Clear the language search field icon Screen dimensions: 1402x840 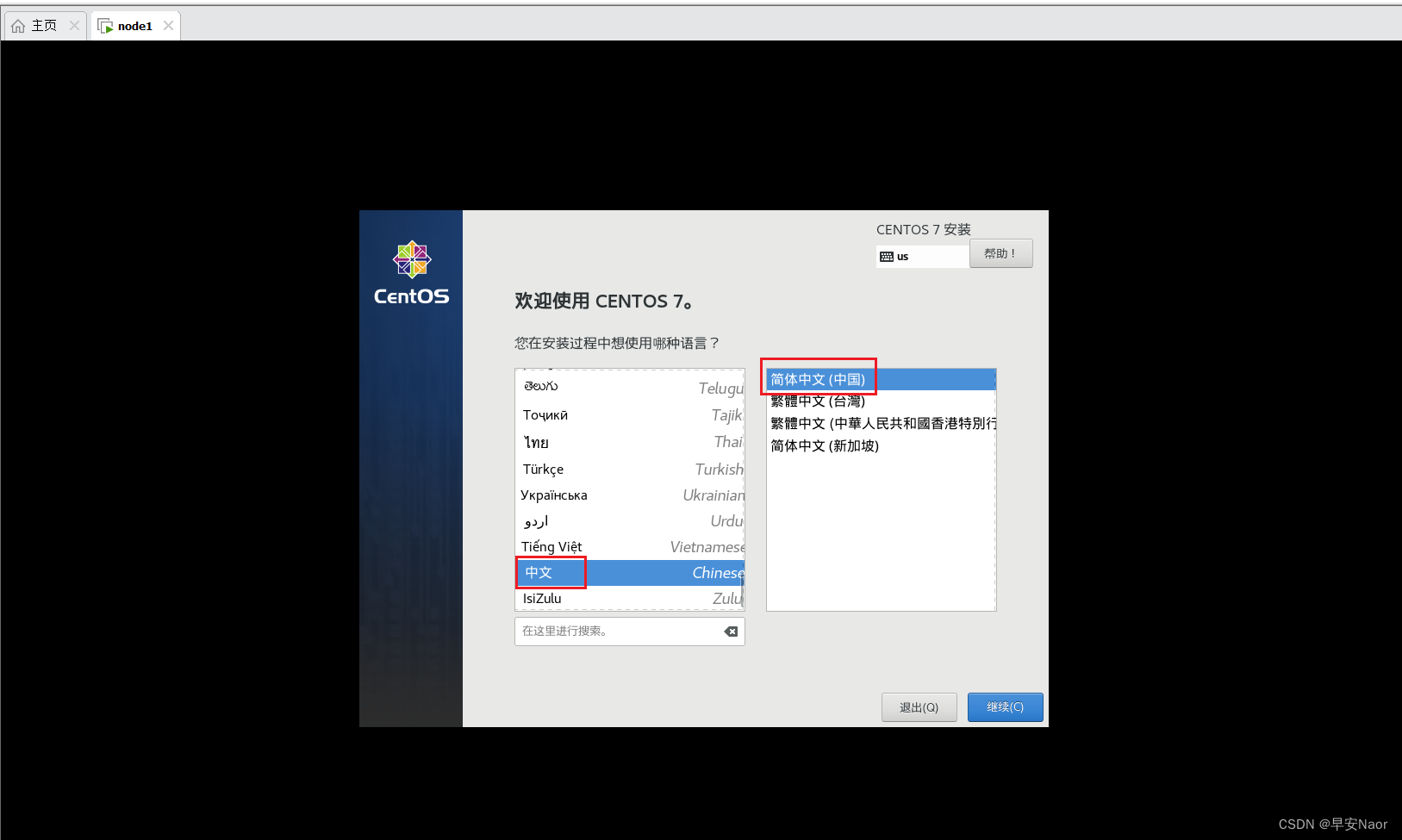tap(731, 632)
